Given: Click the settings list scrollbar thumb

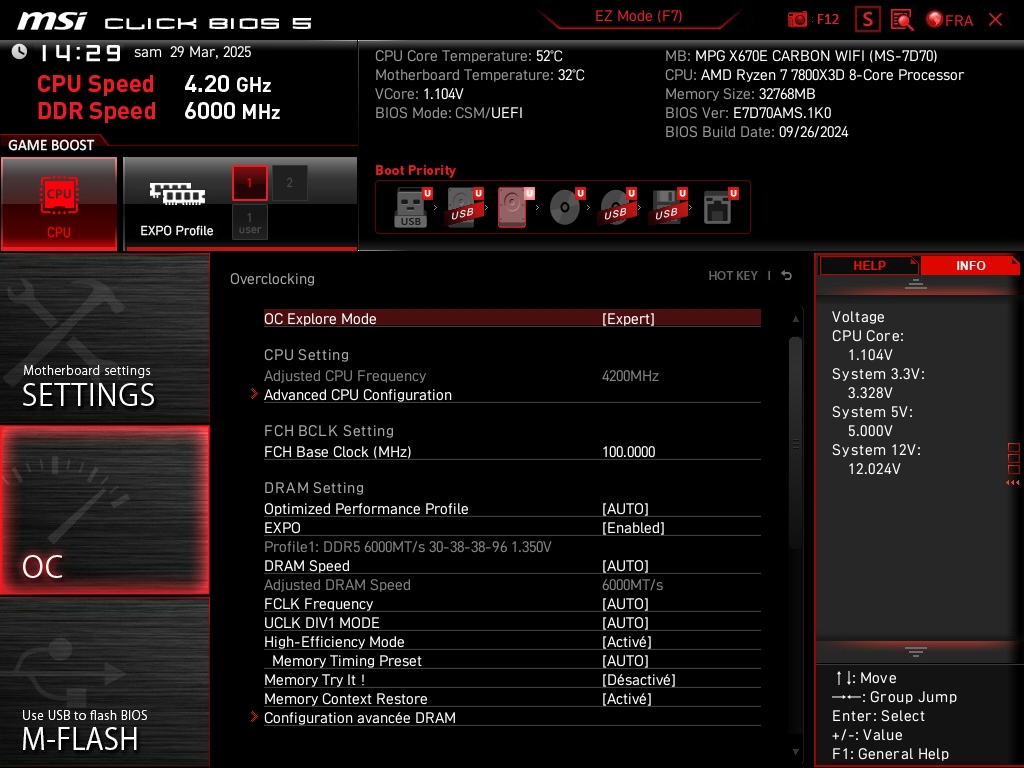Looking at the screenshot, I should coord(795,444).
